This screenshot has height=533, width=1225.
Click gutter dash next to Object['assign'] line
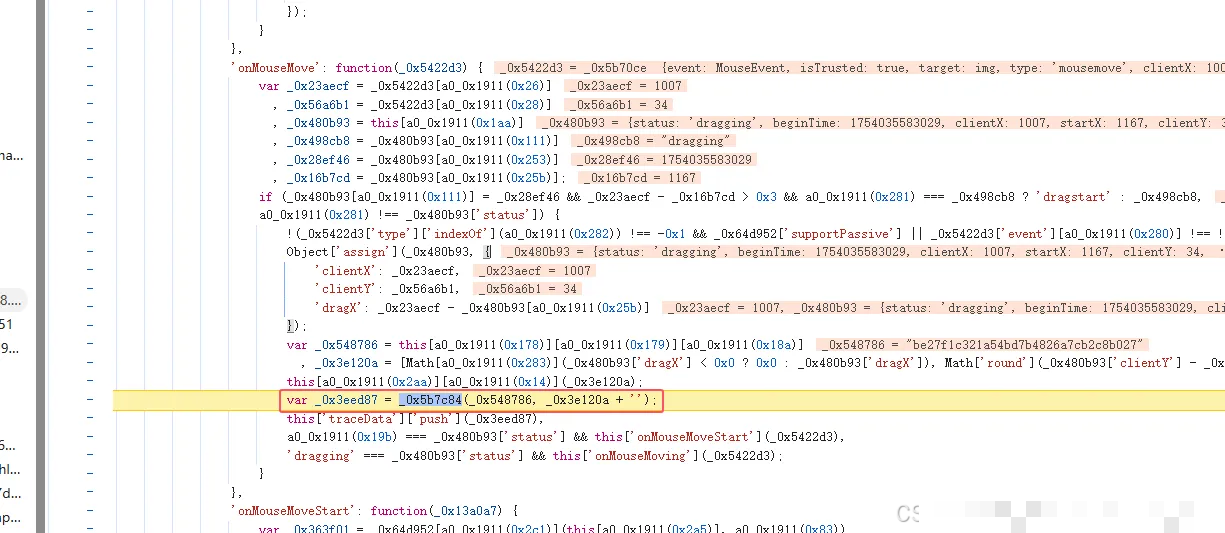click(90, 252)
